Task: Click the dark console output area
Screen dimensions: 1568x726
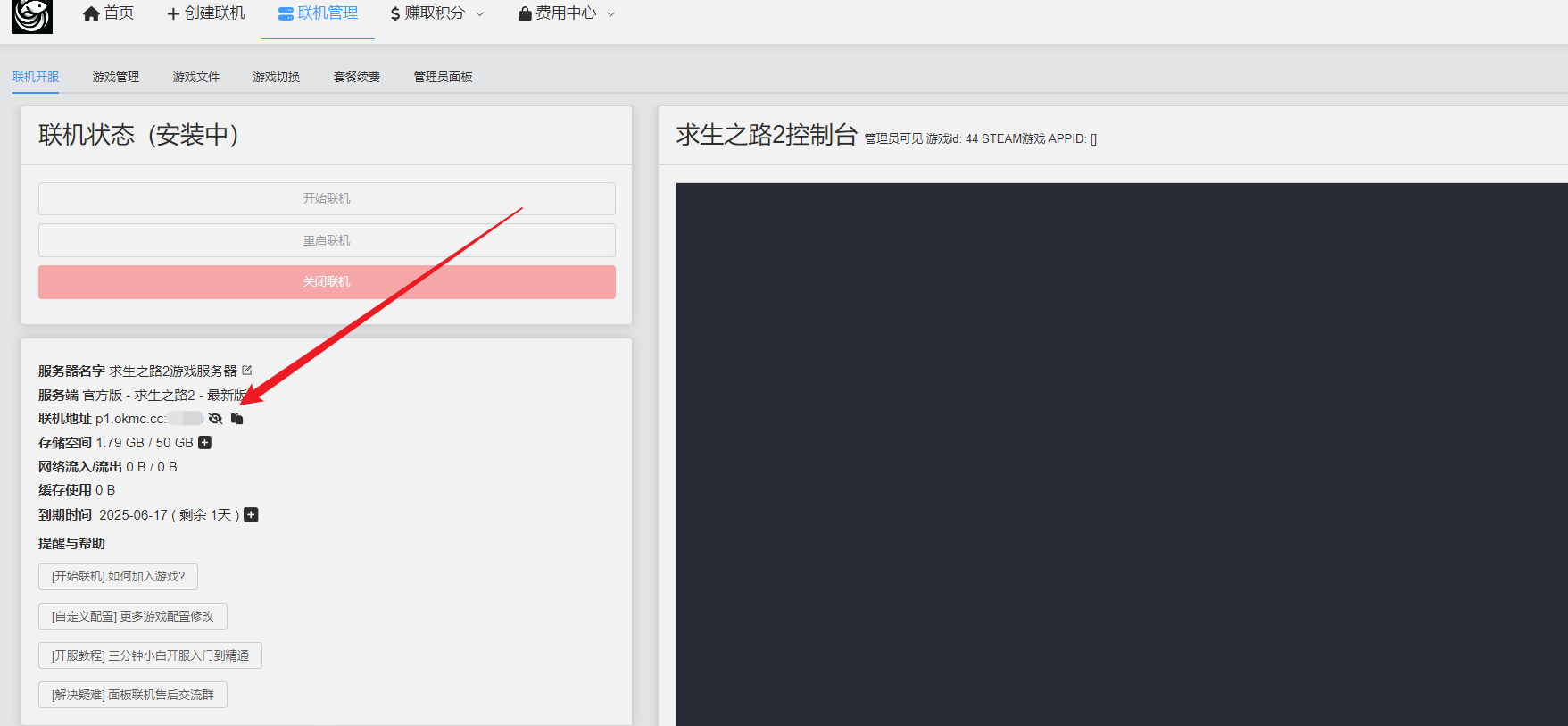Action: click(1122, 454)
